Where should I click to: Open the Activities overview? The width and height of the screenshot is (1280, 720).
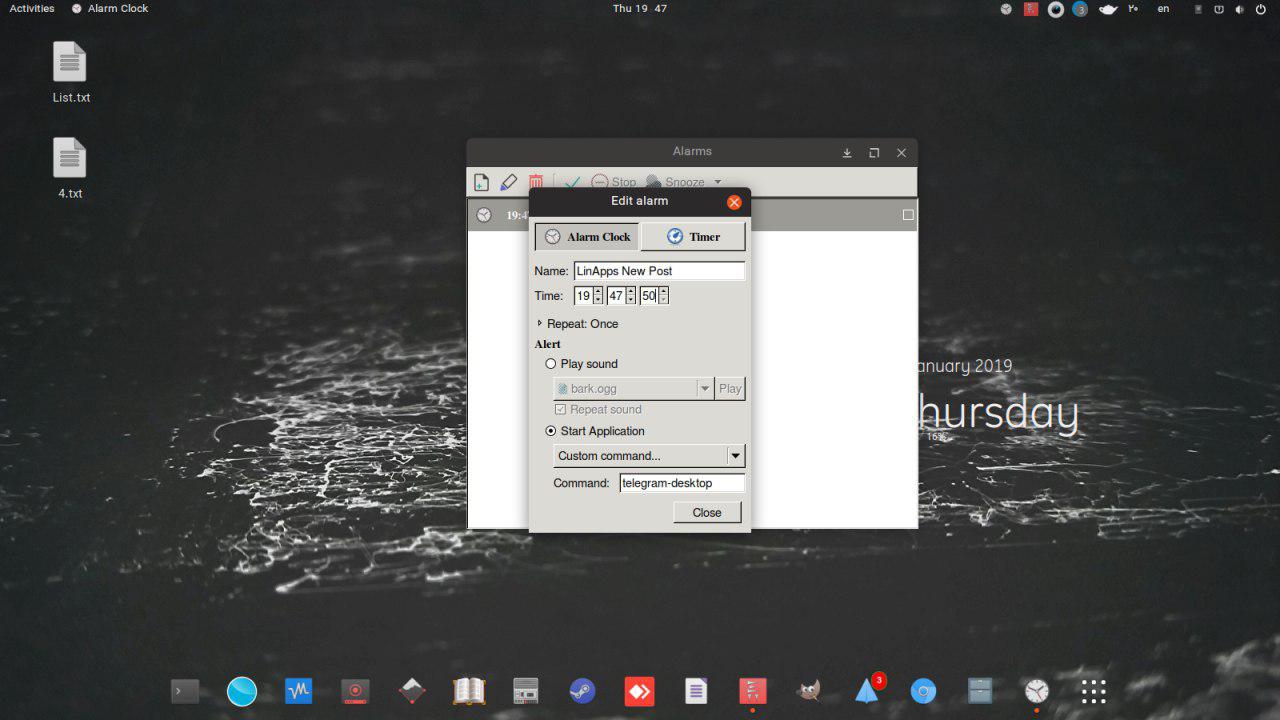pyautogui.click(x=32, y=8)
